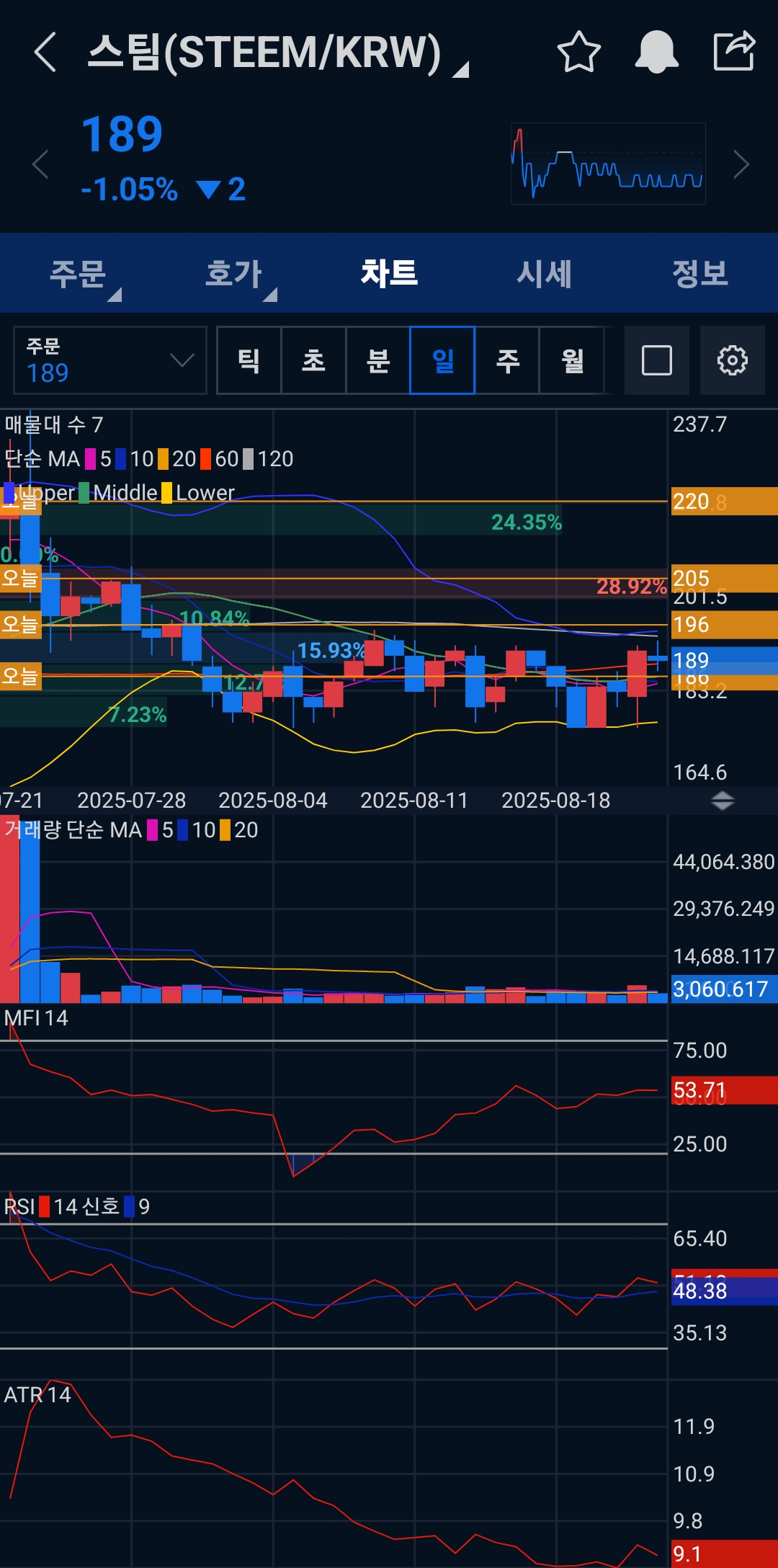The height and width of the screenshot is (1568, 778).
Task: Tap the 205 orange price label
Action: point(724,578)
